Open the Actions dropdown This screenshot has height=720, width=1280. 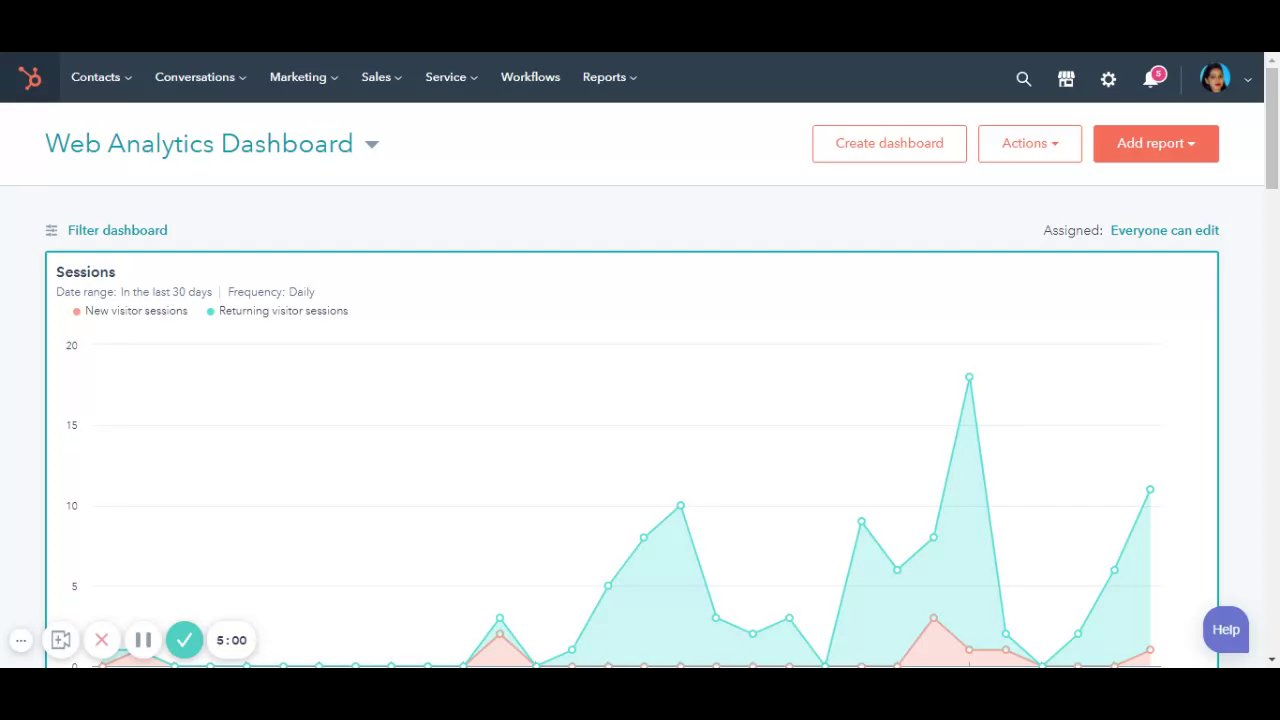click(1030, 143)
